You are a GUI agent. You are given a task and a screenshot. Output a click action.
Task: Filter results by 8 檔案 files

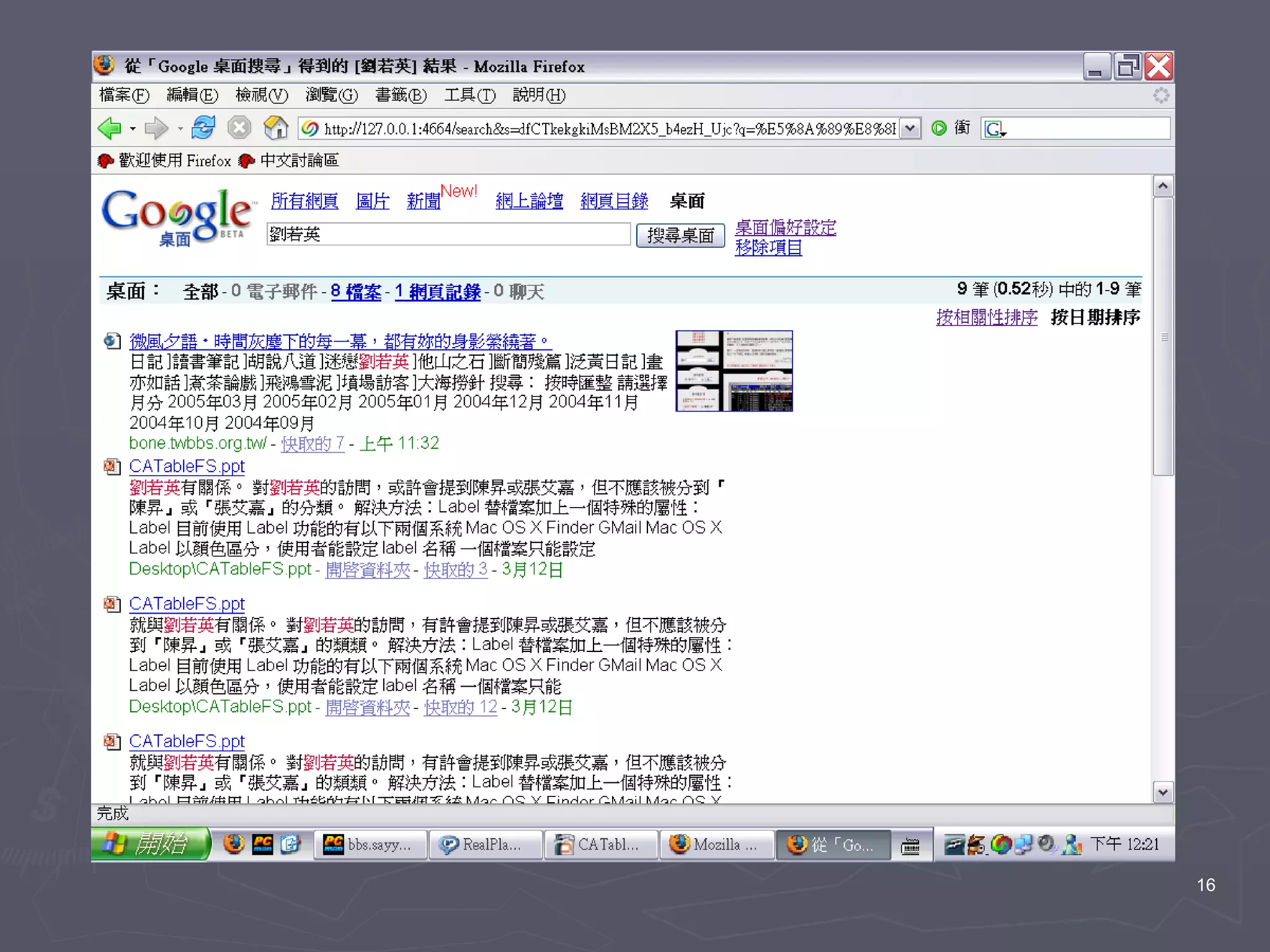click(356, 291)
